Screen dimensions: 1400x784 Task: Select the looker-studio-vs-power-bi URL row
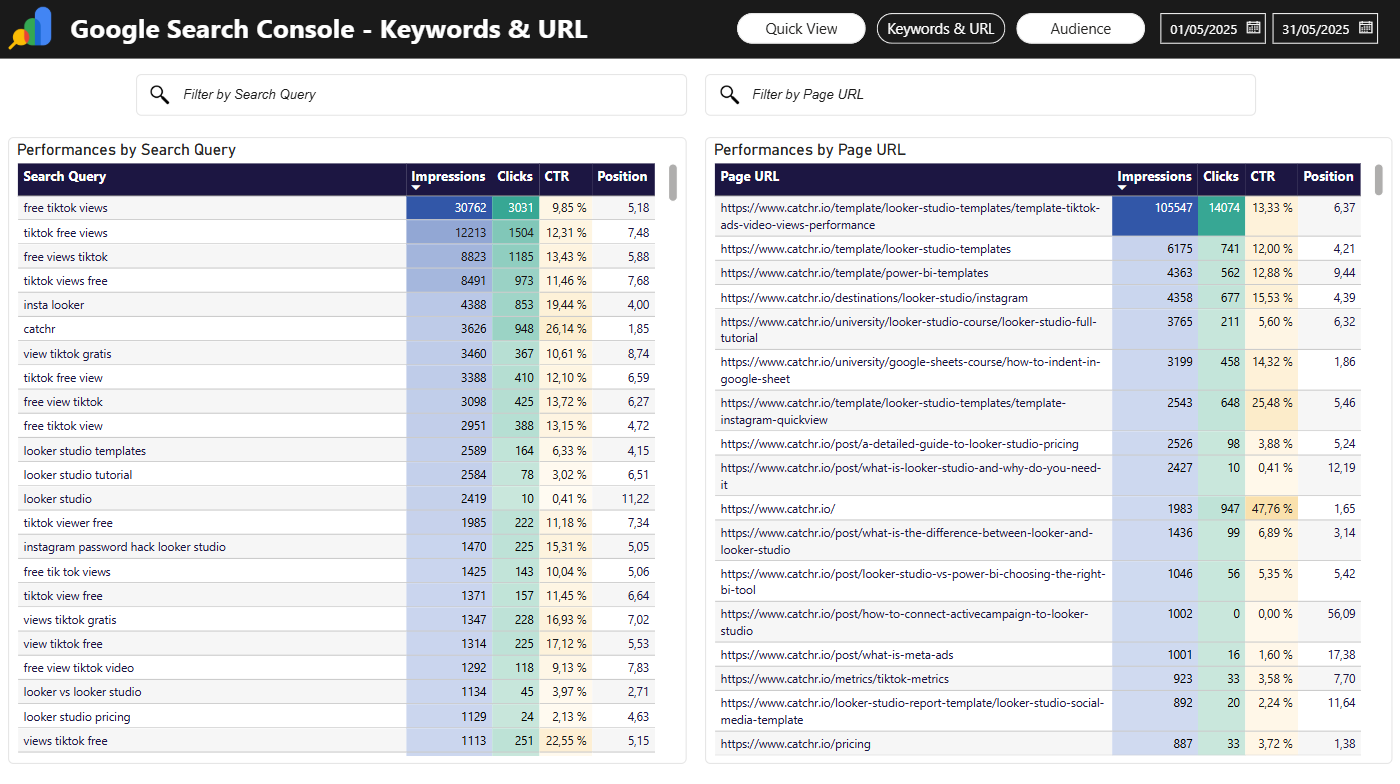pos(1037,581)
